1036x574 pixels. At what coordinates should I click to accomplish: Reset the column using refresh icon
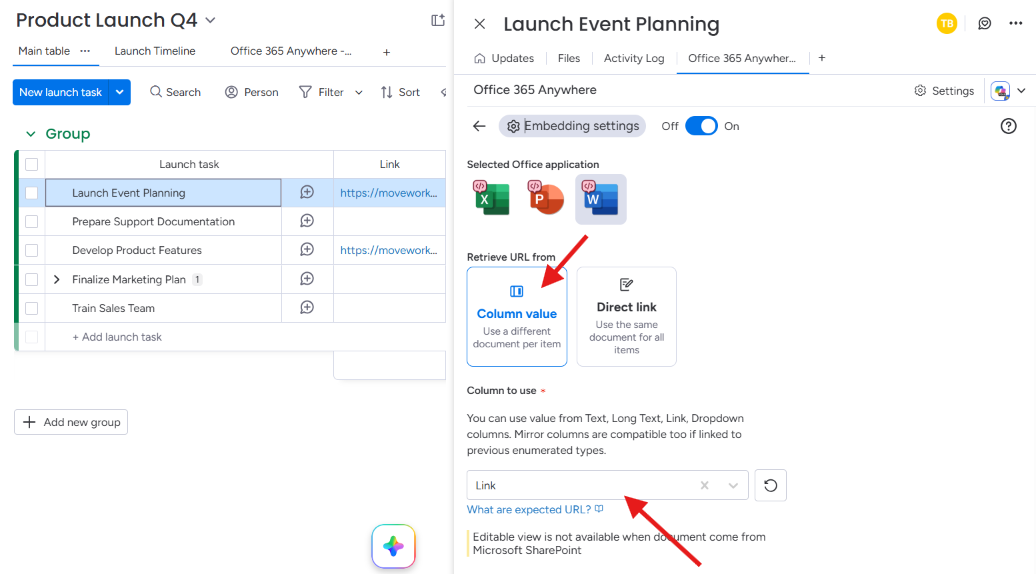(x=770, y=485)
